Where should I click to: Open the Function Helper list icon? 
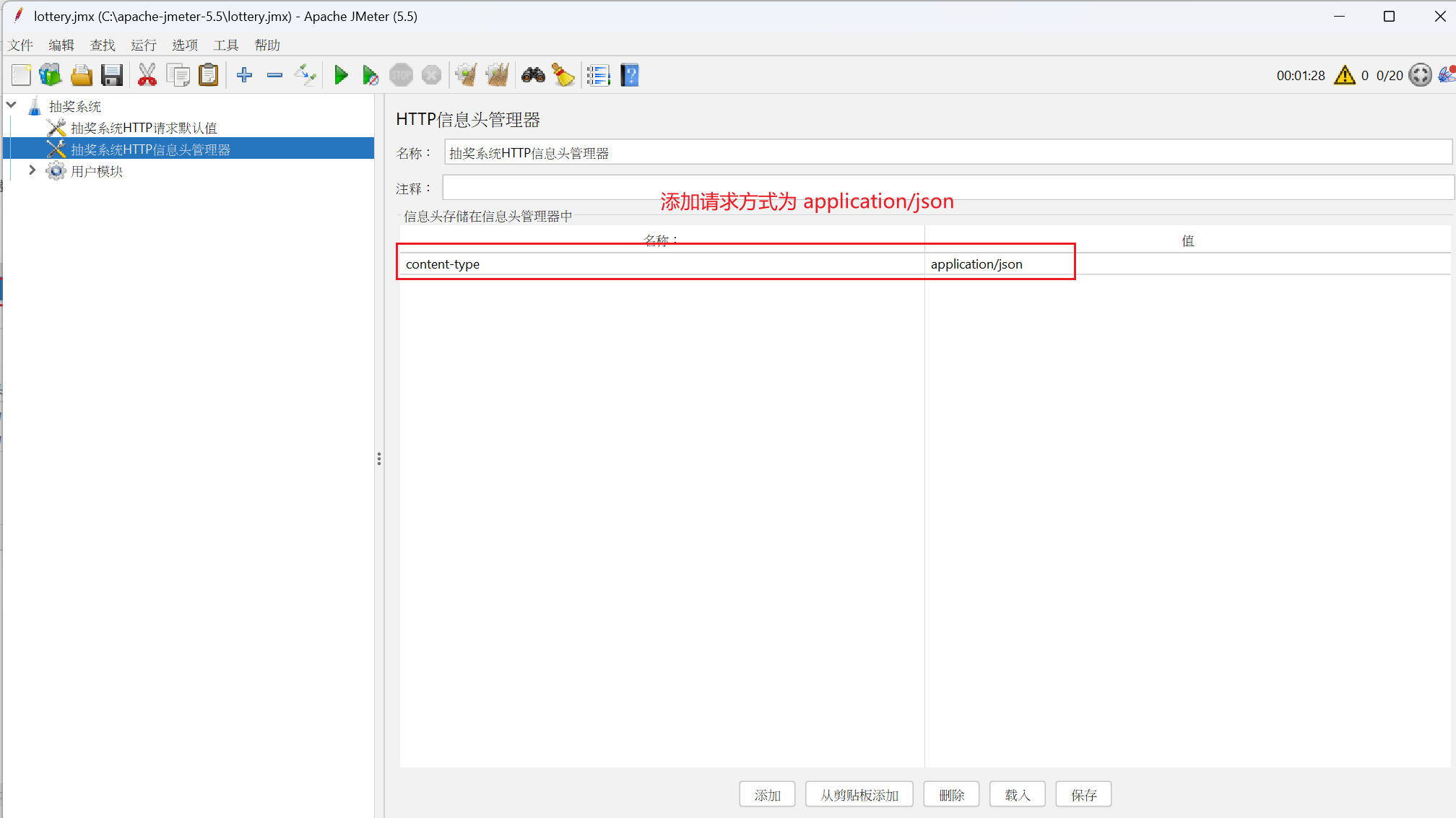click(x=598, y=75)
